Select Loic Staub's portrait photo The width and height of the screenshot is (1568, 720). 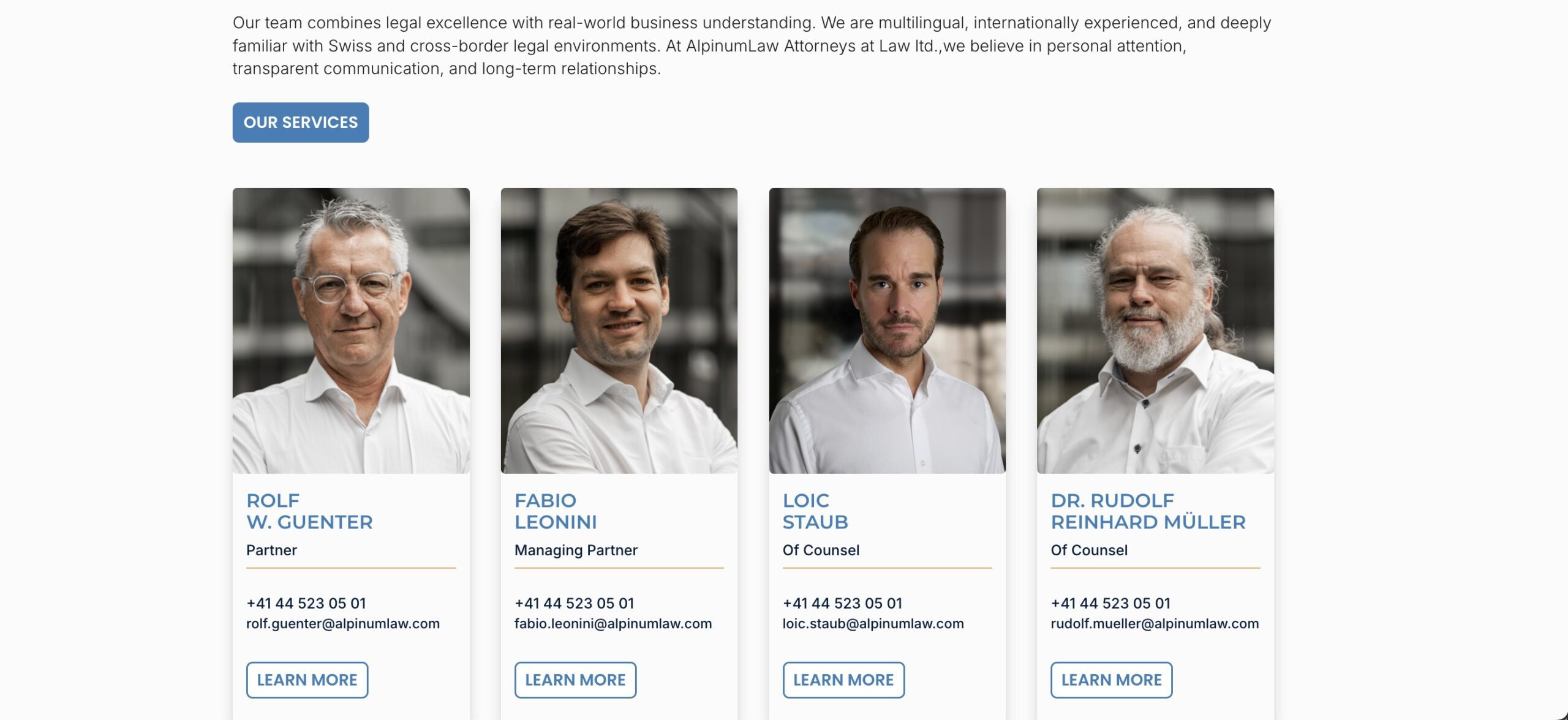[x=887, y=331]
